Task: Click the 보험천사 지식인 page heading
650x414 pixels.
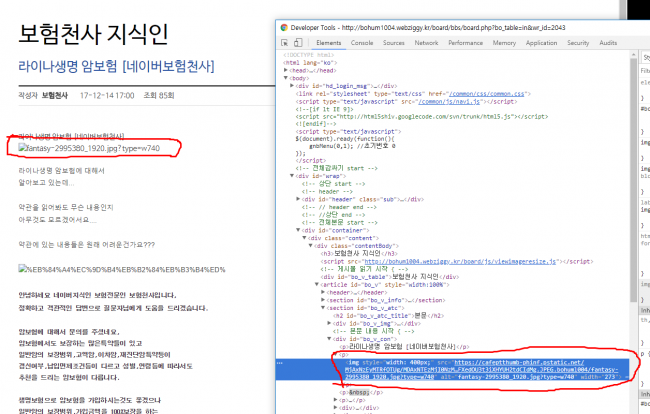Action: (93, 34)
